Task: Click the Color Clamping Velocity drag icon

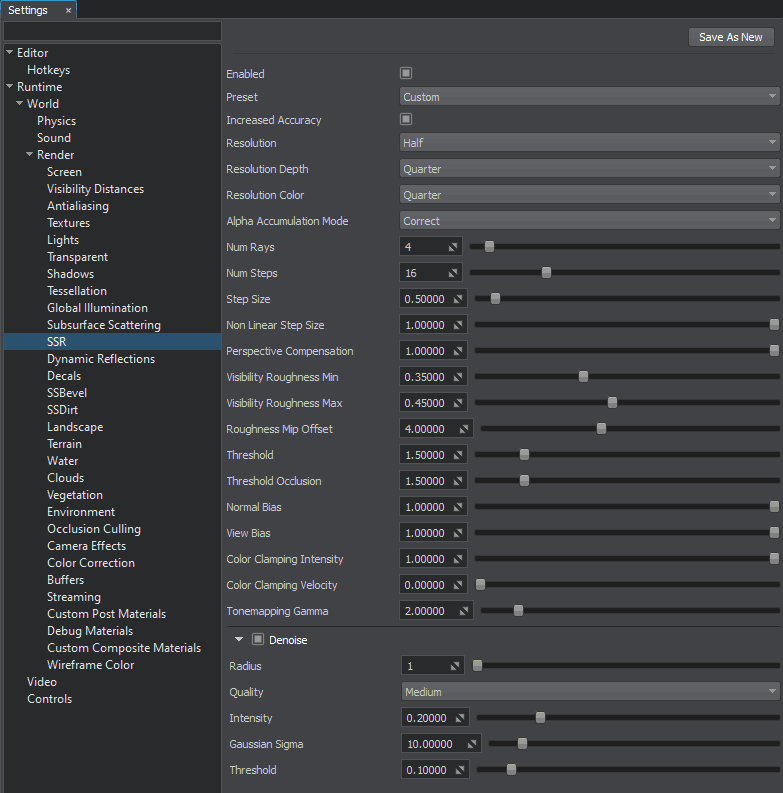Action: click(458, 585)
